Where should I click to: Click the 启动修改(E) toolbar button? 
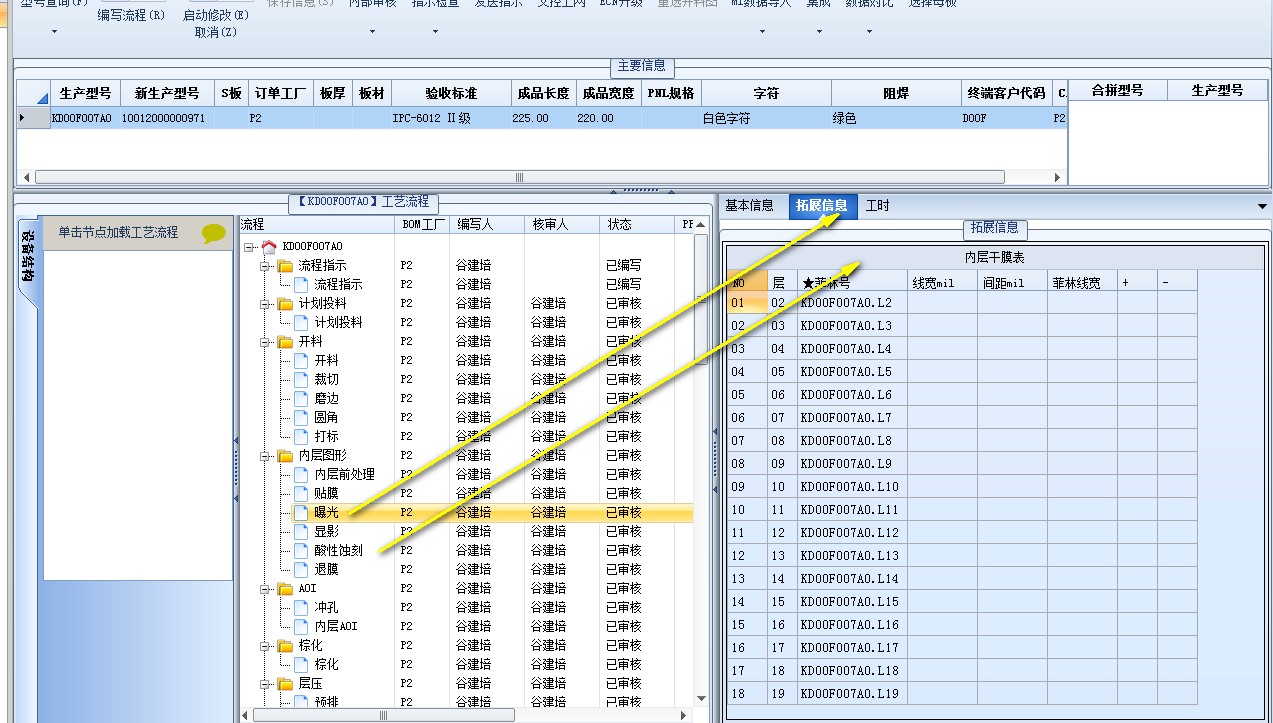pyautogui.click(x=216, y=15)
